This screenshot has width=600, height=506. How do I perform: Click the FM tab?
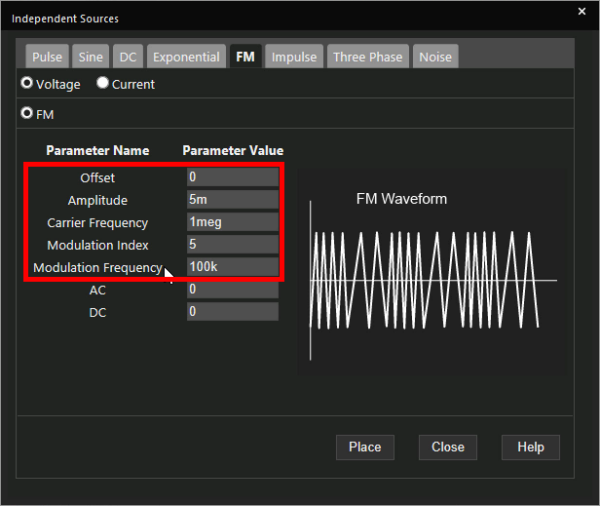click(x=245, y=57)
